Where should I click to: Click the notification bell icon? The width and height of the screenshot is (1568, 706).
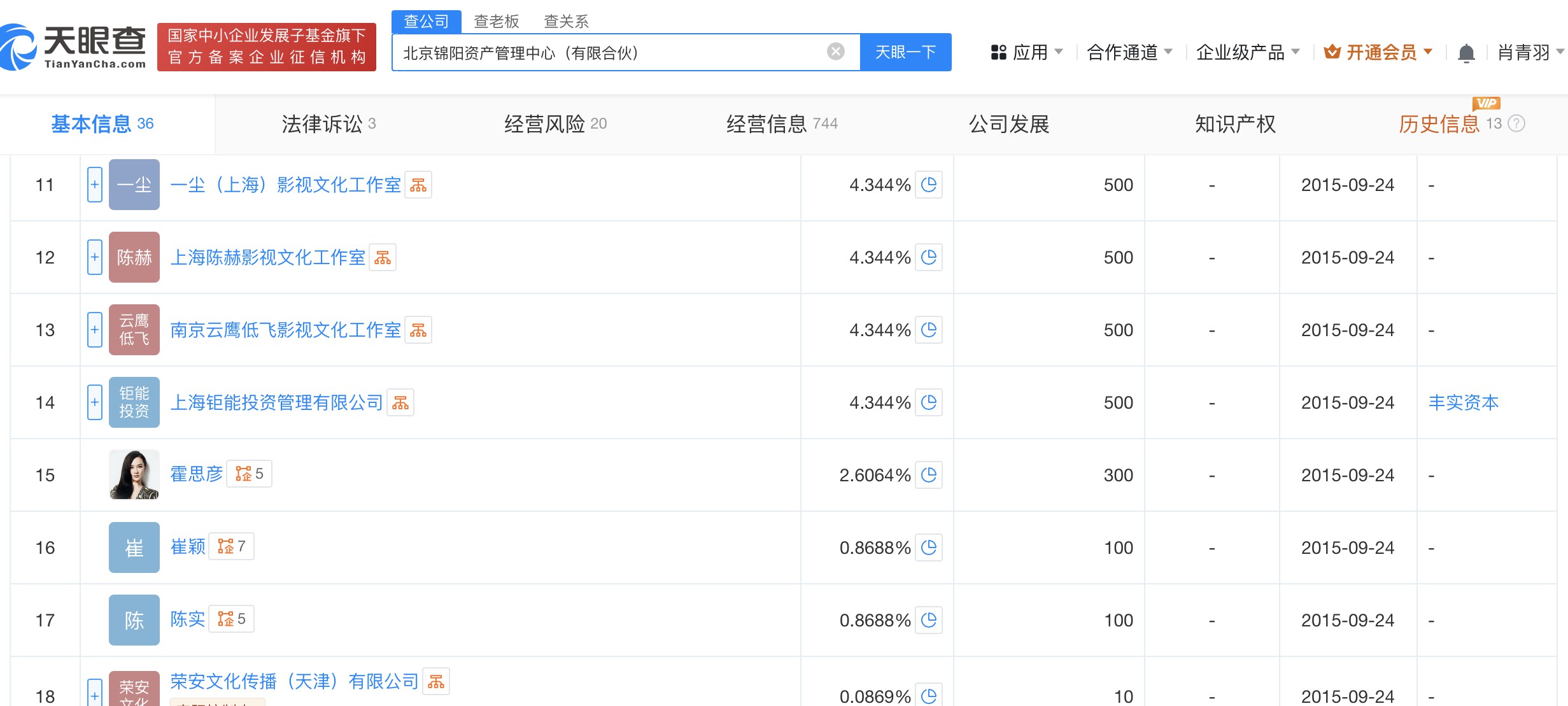tap(1466, 53)
